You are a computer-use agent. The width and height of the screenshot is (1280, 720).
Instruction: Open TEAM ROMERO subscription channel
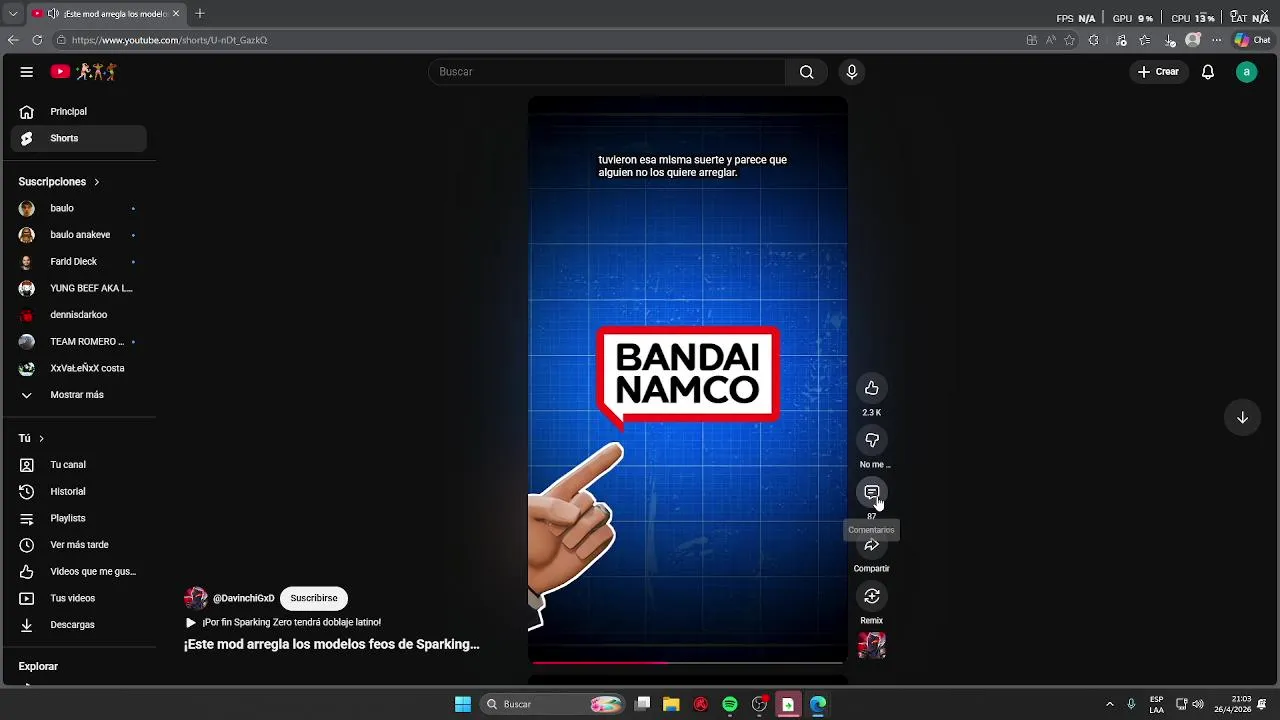tap(79, 342)
